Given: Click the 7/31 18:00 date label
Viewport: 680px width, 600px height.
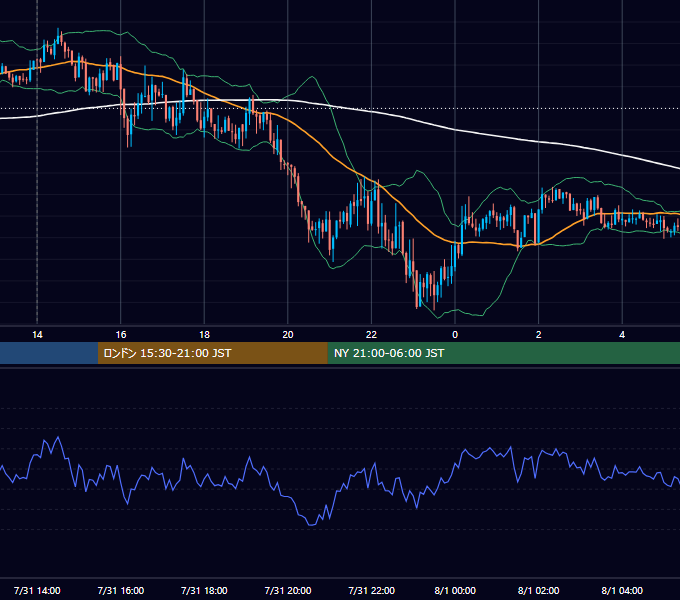Looking at the screenshot, I should click(204, 590).
